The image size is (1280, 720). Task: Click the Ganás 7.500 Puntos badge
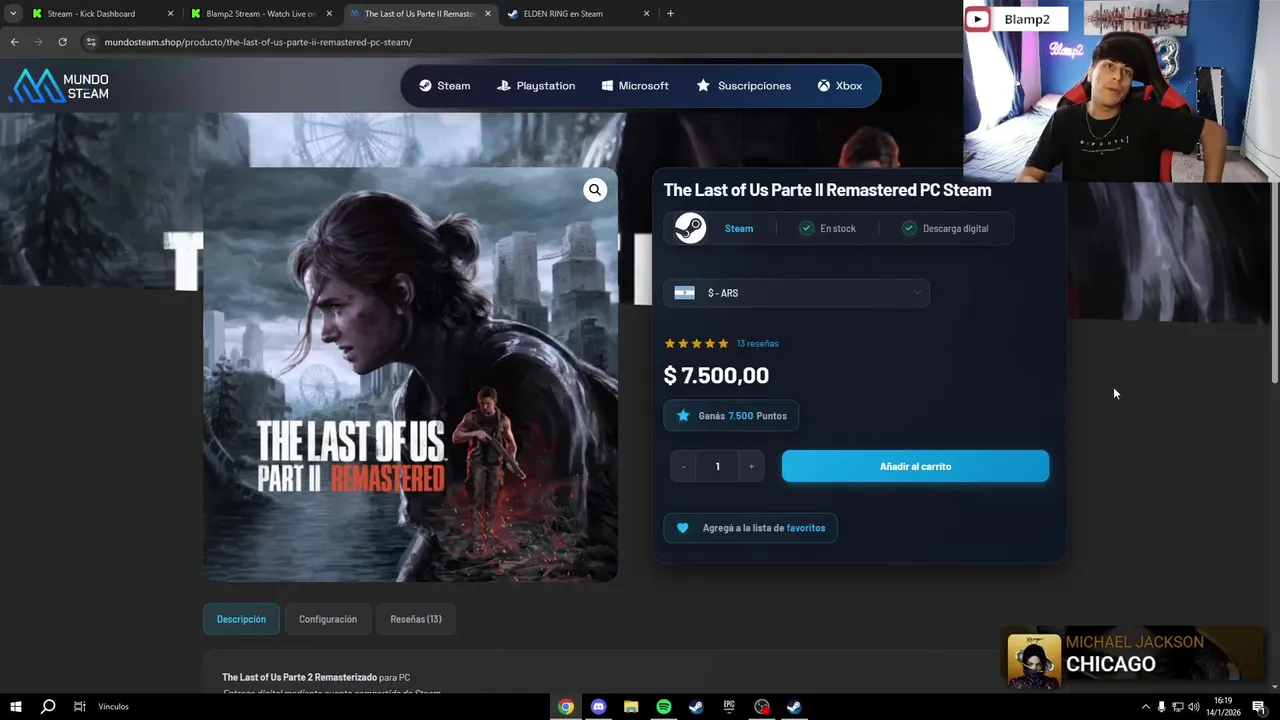tap(731, 416)
